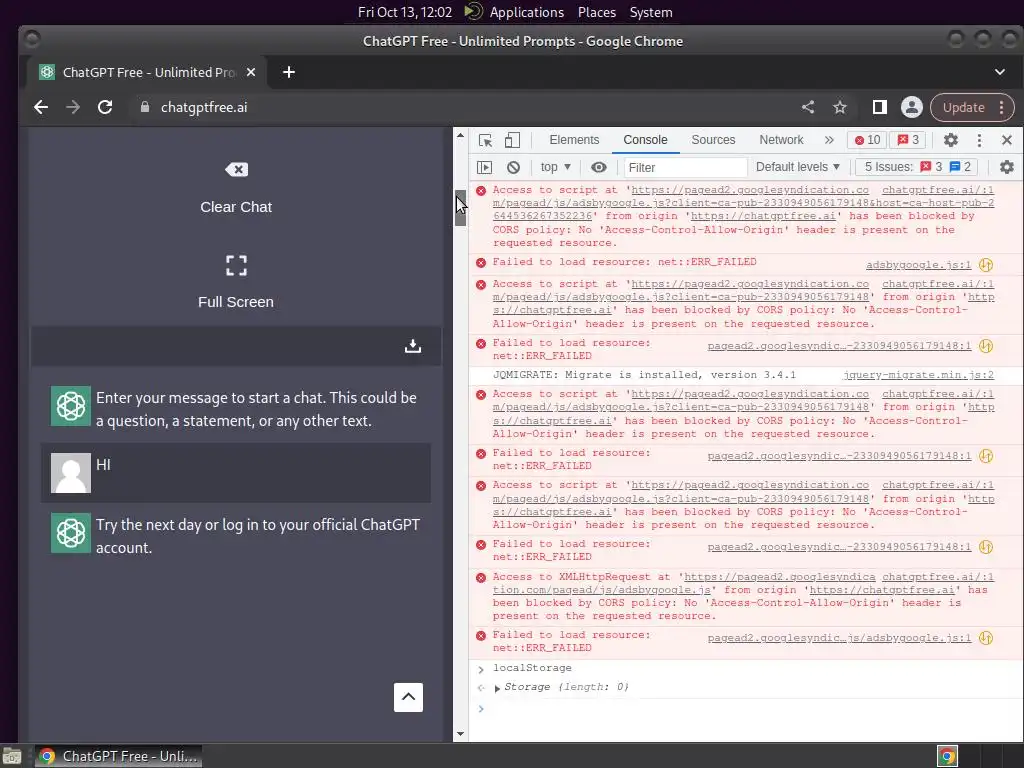This screenshot has height=768, width=1024.
Task: Open the Chrome side panel icon
Action: (x=880, y=107)
